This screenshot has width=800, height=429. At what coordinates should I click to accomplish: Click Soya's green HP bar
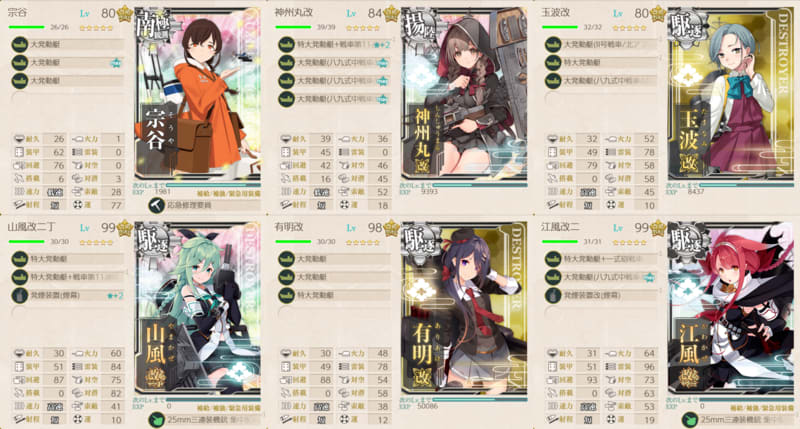(27, 27)
